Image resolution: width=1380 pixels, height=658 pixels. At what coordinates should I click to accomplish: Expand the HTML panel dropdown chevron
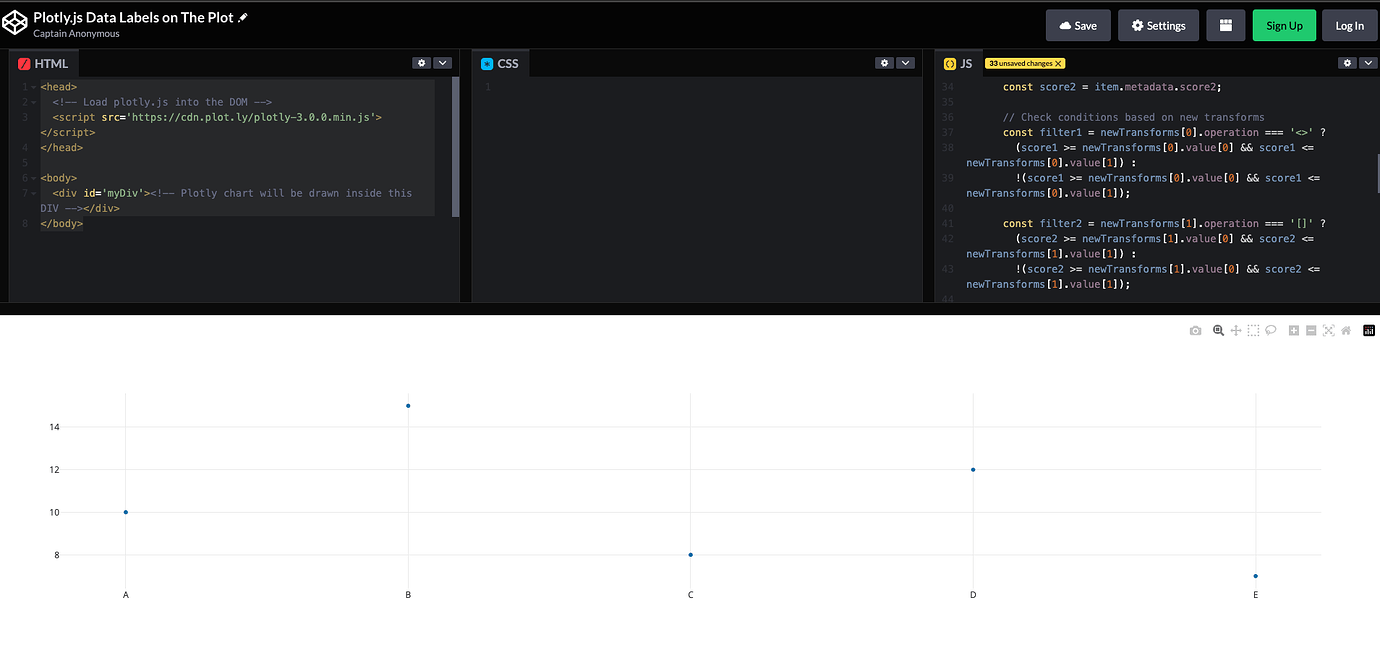(442, 62)
